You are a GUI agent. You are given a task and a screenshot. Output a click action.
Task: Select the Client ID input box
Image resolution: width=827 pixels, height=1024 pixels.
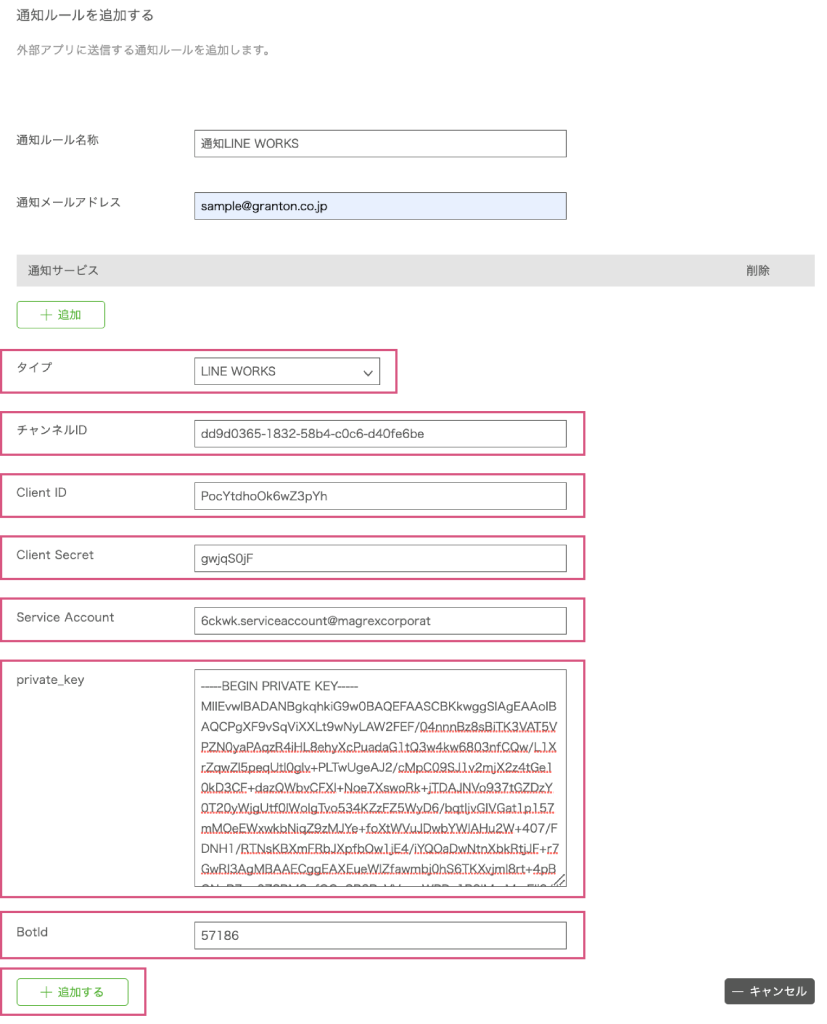(380, 496)
